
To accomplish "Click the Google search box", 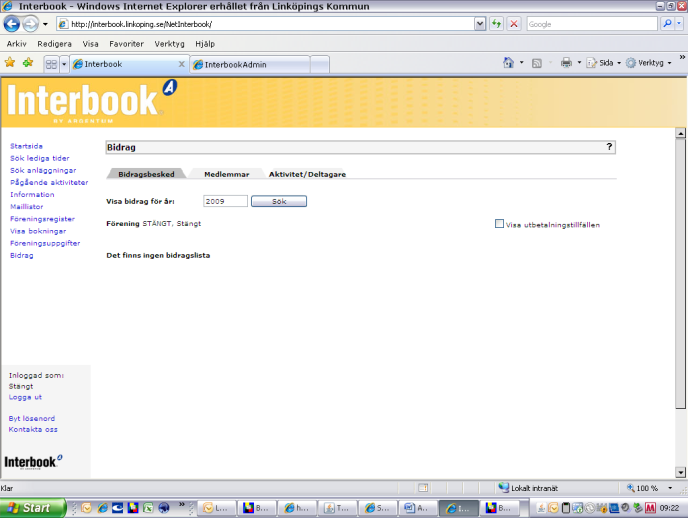I will pyautogui.click(x=592, y=24).
